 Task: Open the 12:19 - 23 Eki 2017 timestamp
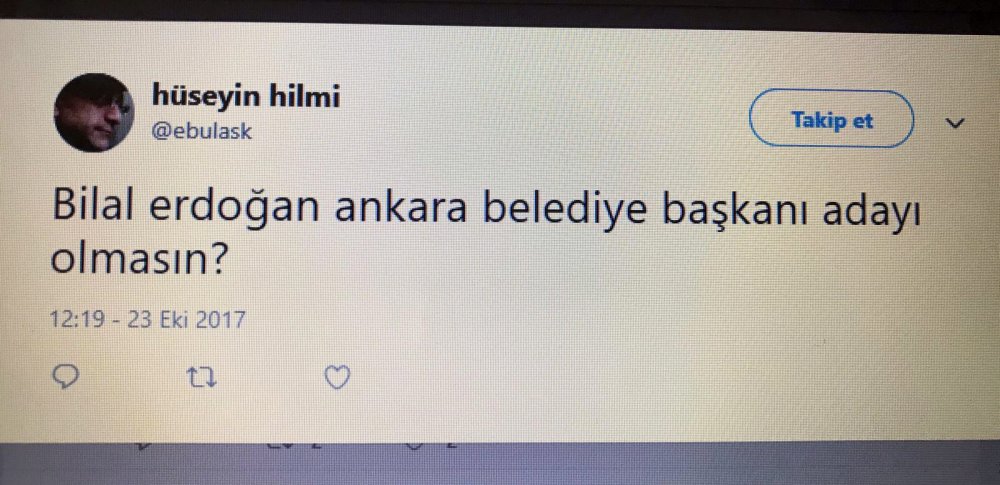pos(147,319)
